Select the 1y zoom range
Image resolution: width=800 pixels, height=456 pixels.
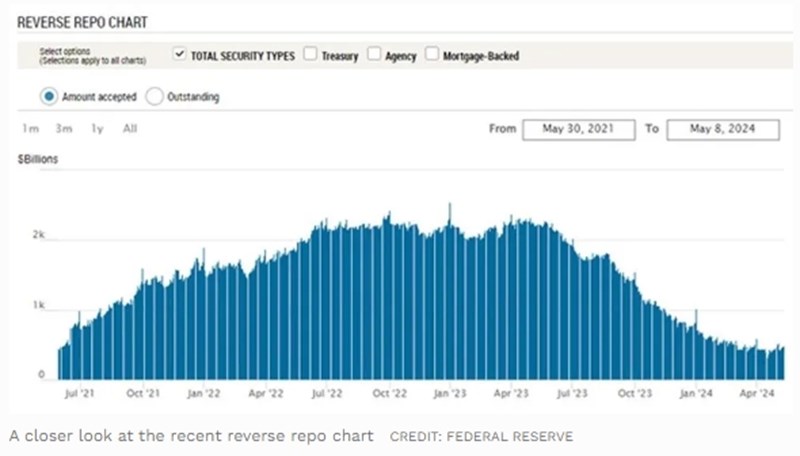point(97,128)
